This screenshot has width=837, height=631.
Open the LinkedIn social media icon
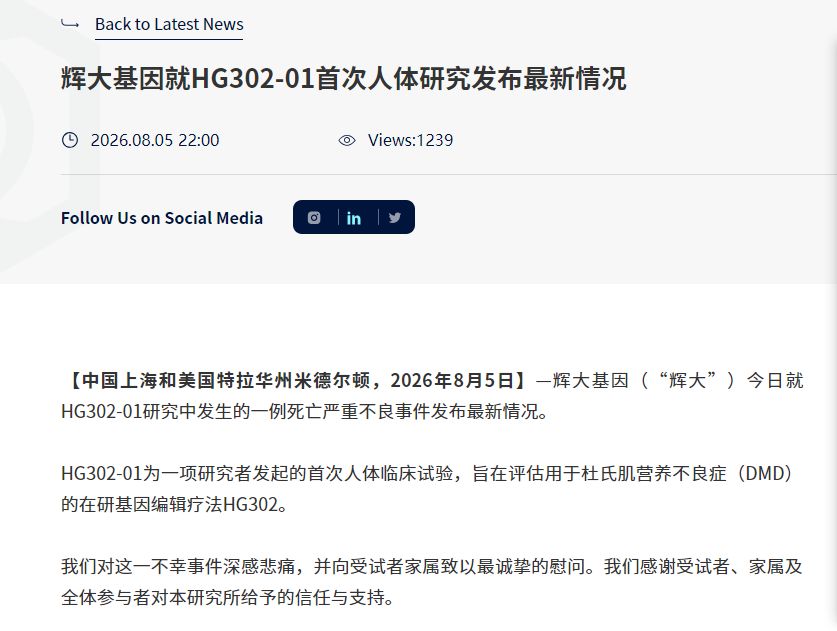(x=353, y=218)
